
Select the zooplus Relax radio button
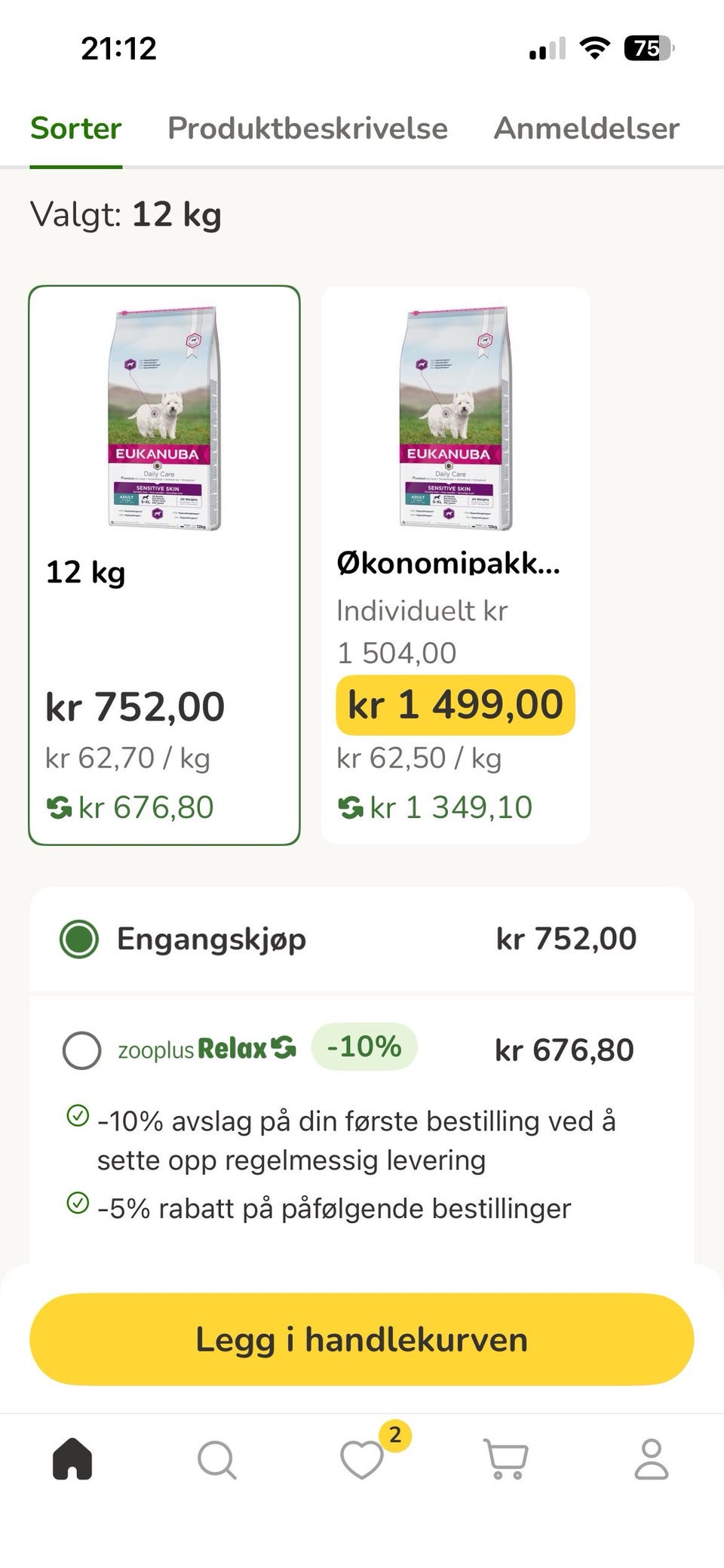(81, 1050)
